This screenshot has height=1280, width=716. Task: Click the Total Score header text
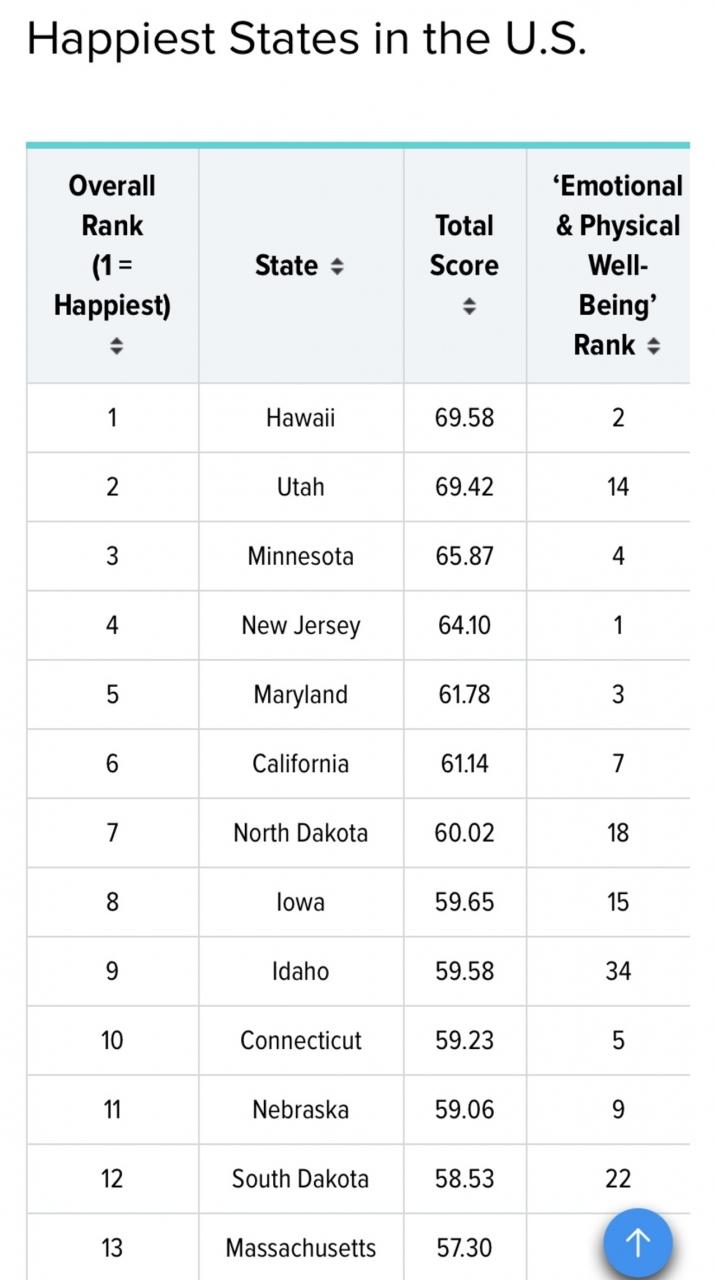point(464,245)
